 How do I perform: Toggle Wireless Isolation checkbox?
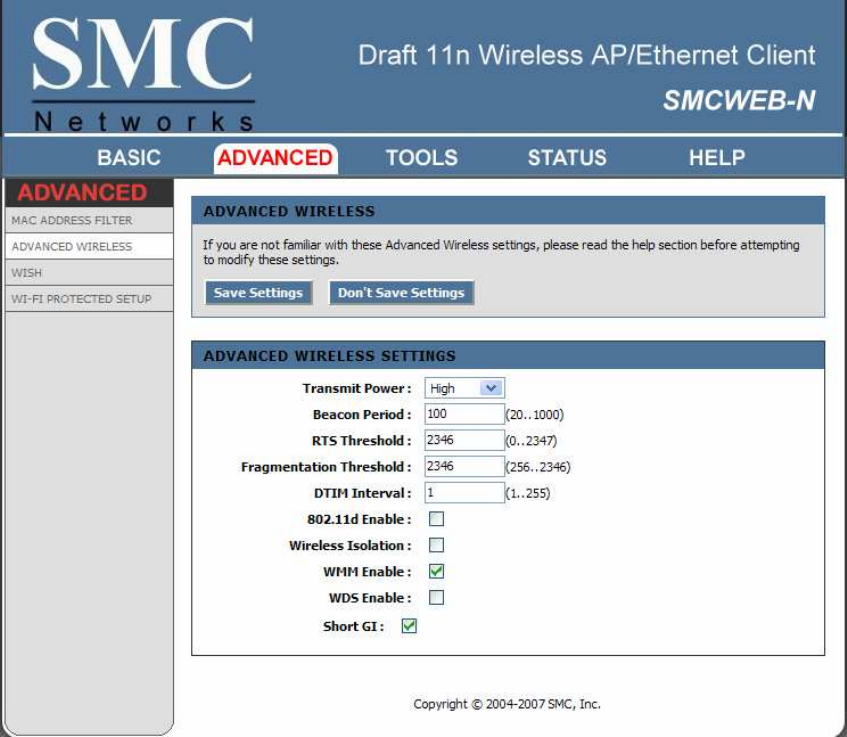point(436,545)
